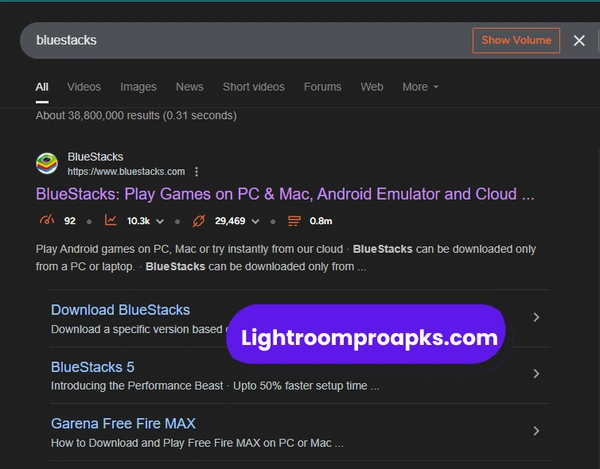Open the Download BlueStacks sitelink
The width and height of the screenshot is (600, 469).
[x=120, y=310]
